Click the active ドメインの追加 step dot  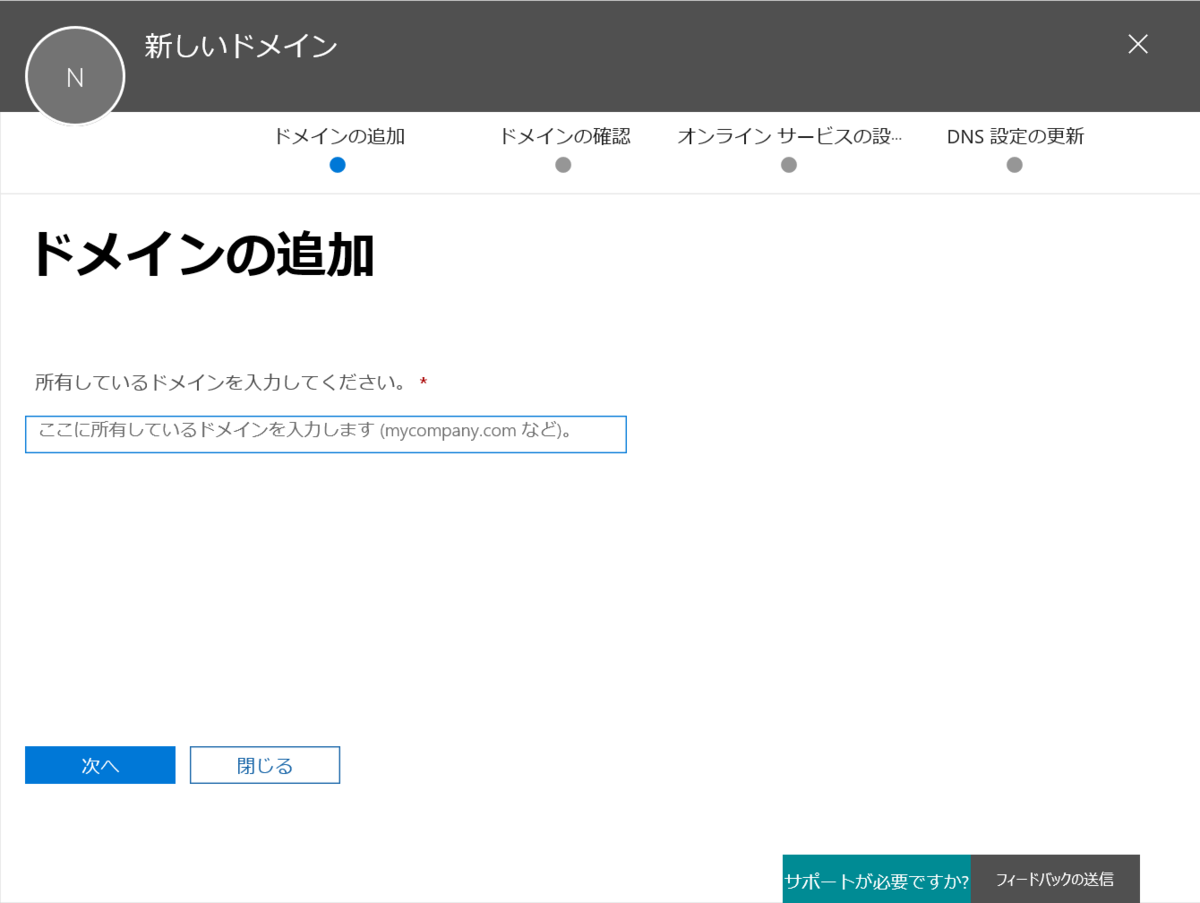(338, 164)
